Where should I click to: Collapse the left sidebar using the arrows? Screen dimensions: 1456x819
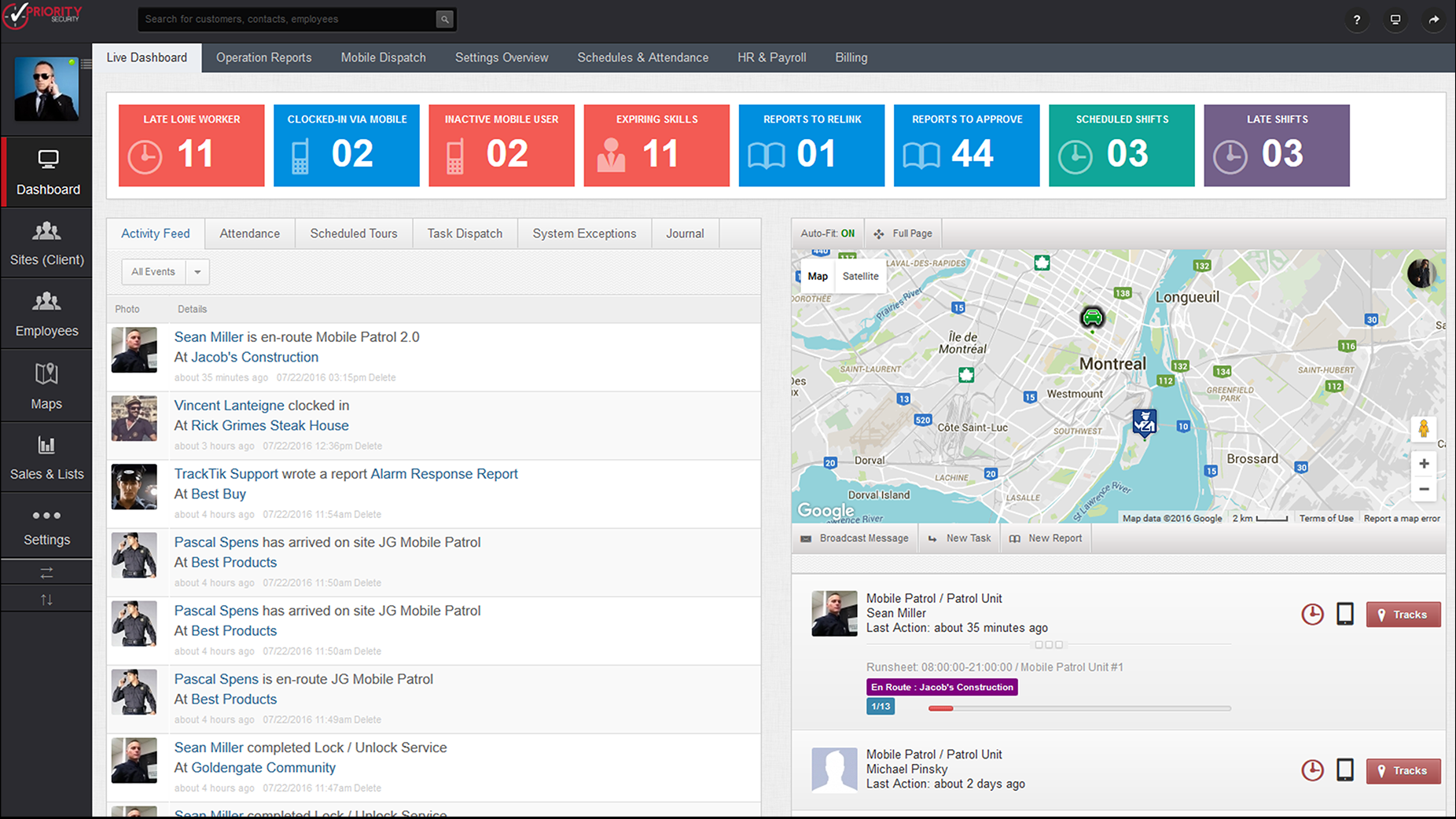pyautogui.click(x=46, y=571)
